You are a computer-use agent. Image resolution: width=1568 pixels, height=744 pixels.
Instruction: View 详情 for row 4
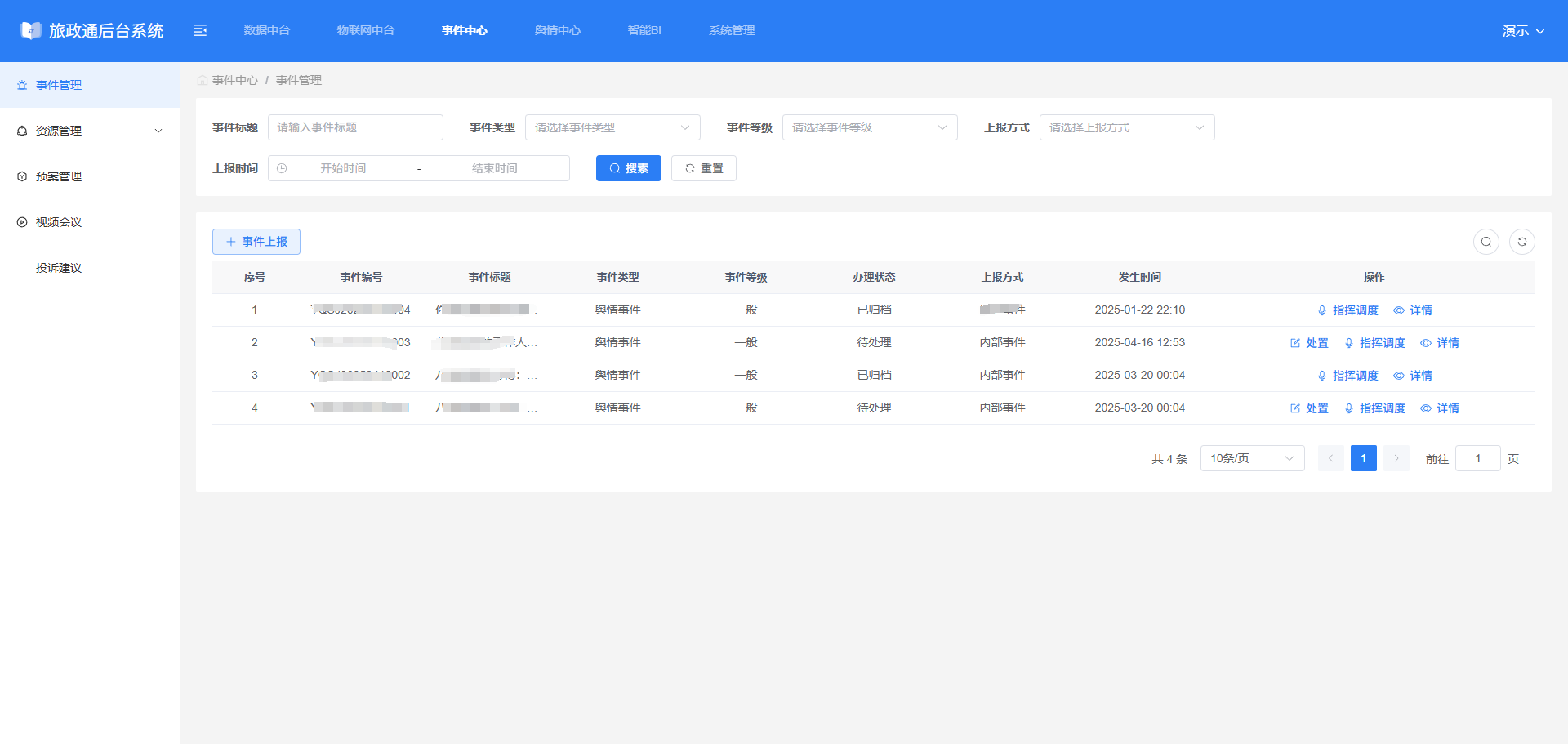1440,408
